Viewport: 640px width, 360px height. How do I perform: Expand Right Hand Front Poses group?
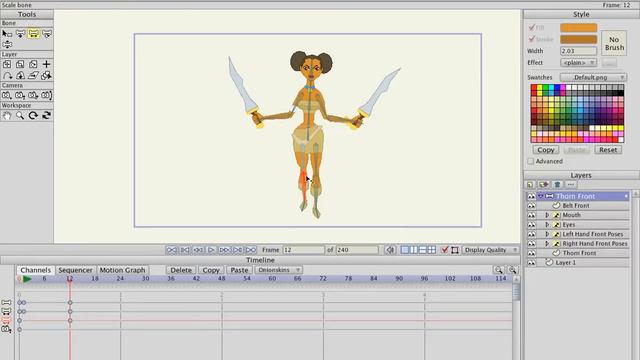547,244
